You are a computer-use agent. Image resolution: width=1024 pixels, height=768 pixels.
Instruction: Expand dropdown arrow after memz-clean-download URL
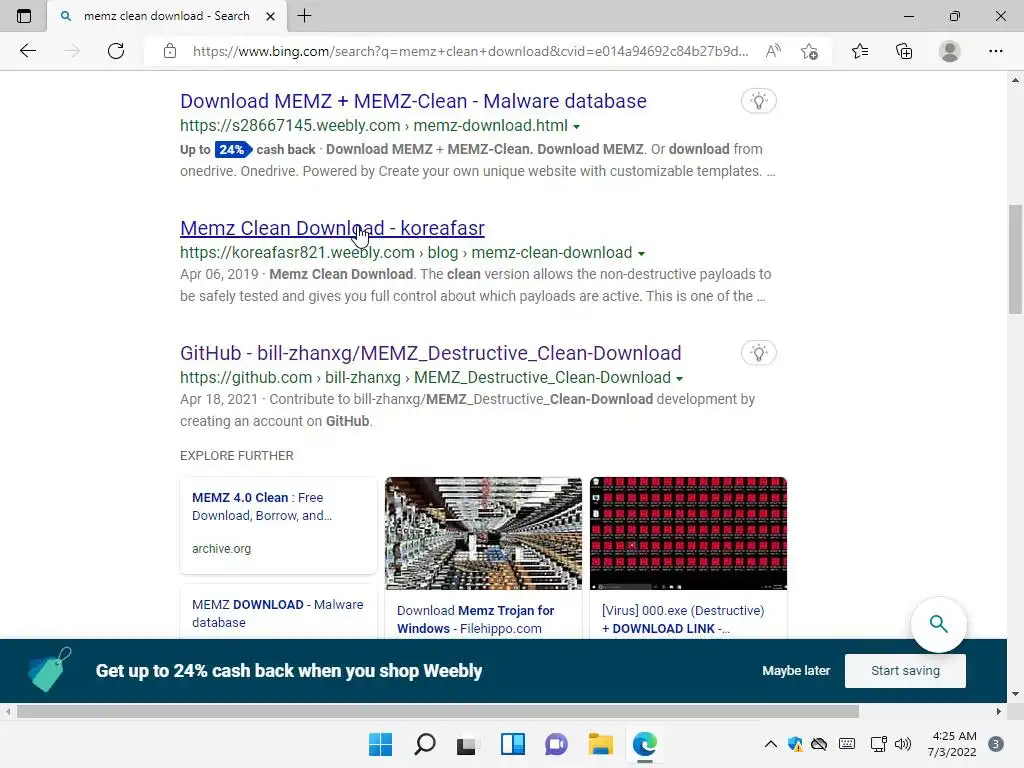coord(641,253)
